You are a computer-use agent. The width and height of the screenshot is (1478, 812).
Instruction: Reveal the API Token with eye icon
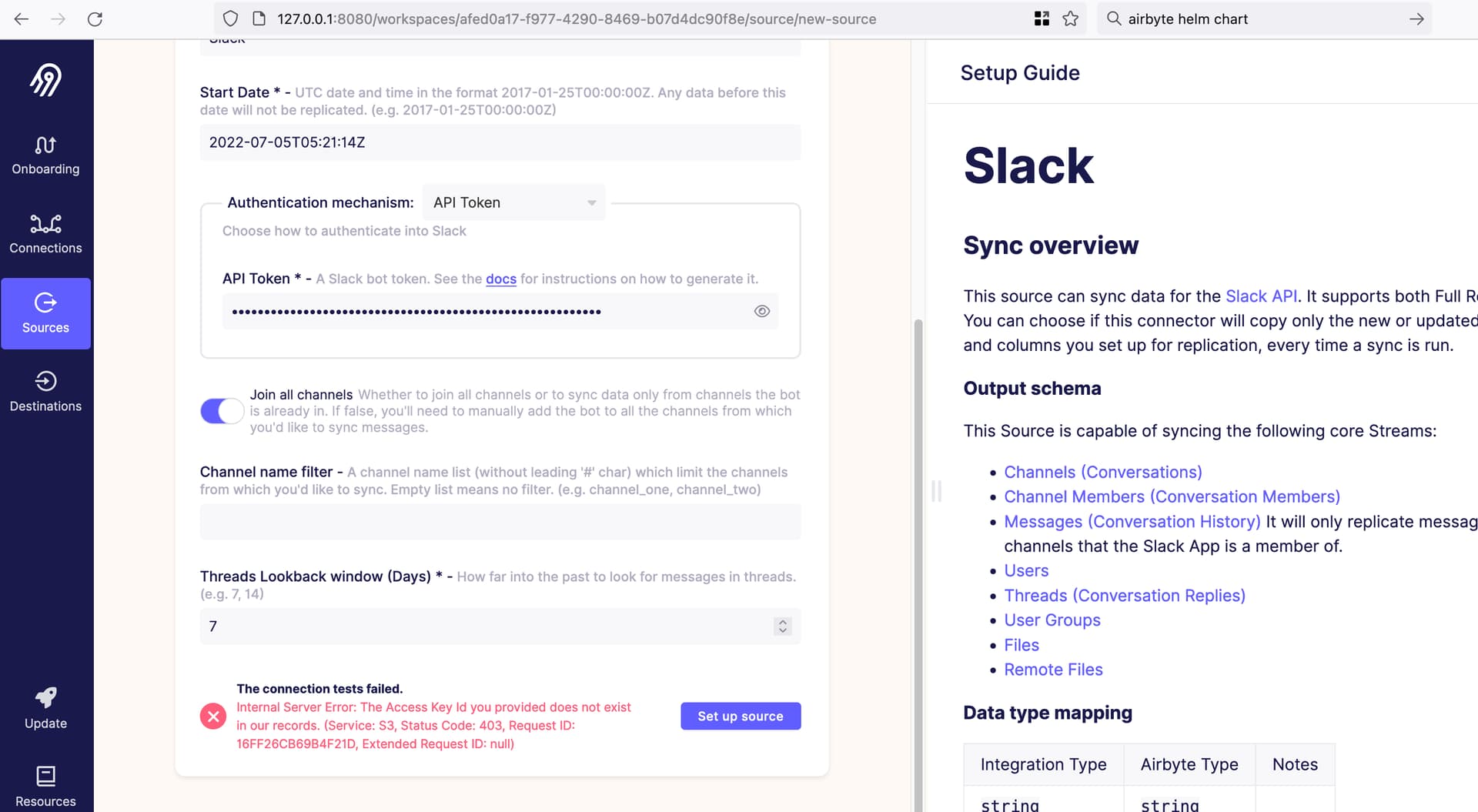click(762, 311)
